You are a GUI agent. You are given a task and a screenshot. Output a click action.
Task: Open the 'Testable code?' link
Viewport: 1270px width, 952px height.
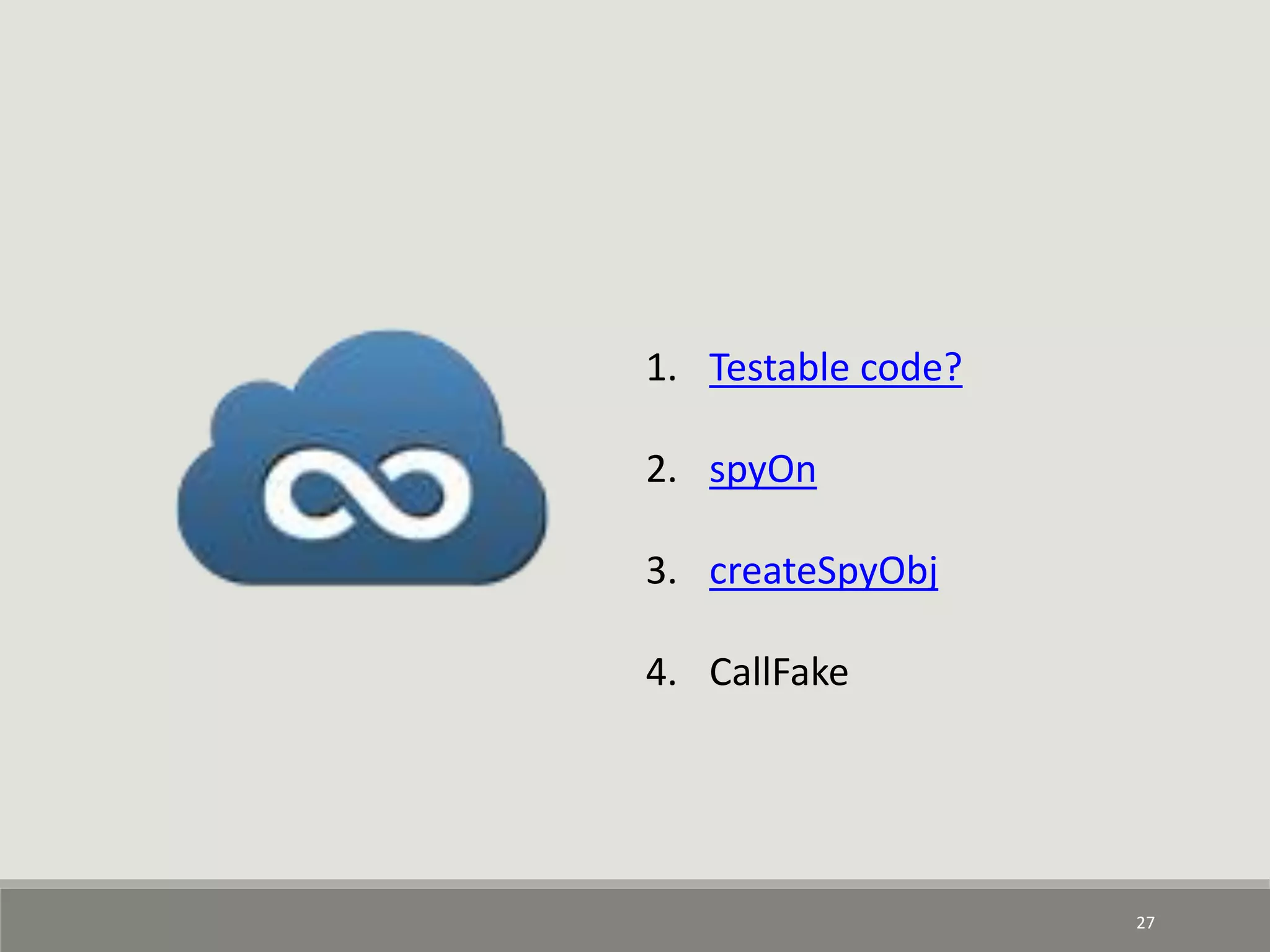coord(835,368)
